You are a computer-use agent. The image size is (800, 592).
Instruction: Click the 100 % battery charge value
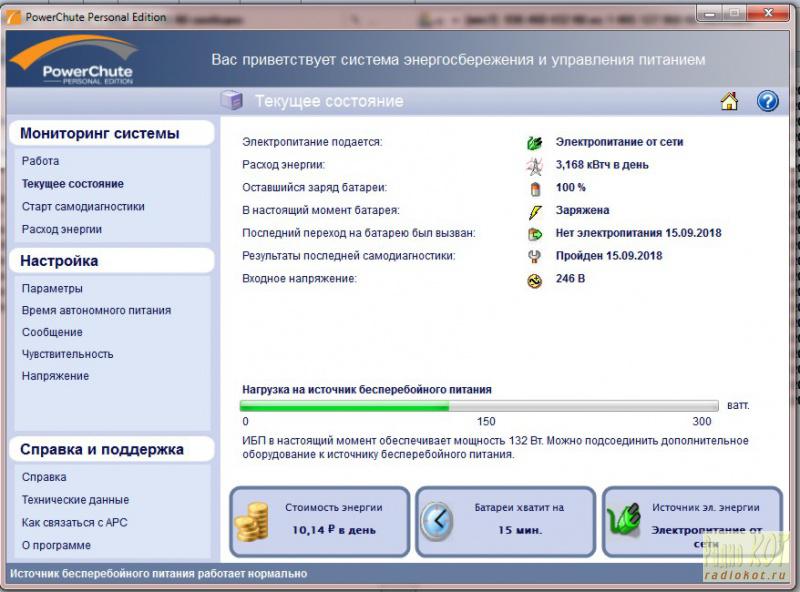tap(570, 187)
